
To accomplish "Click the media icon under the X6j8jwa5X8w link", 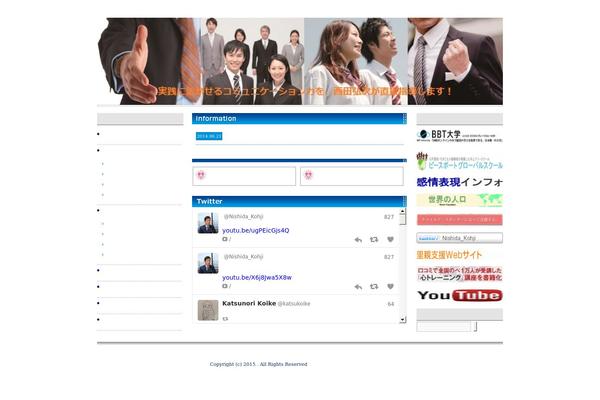I will (225, 286).
